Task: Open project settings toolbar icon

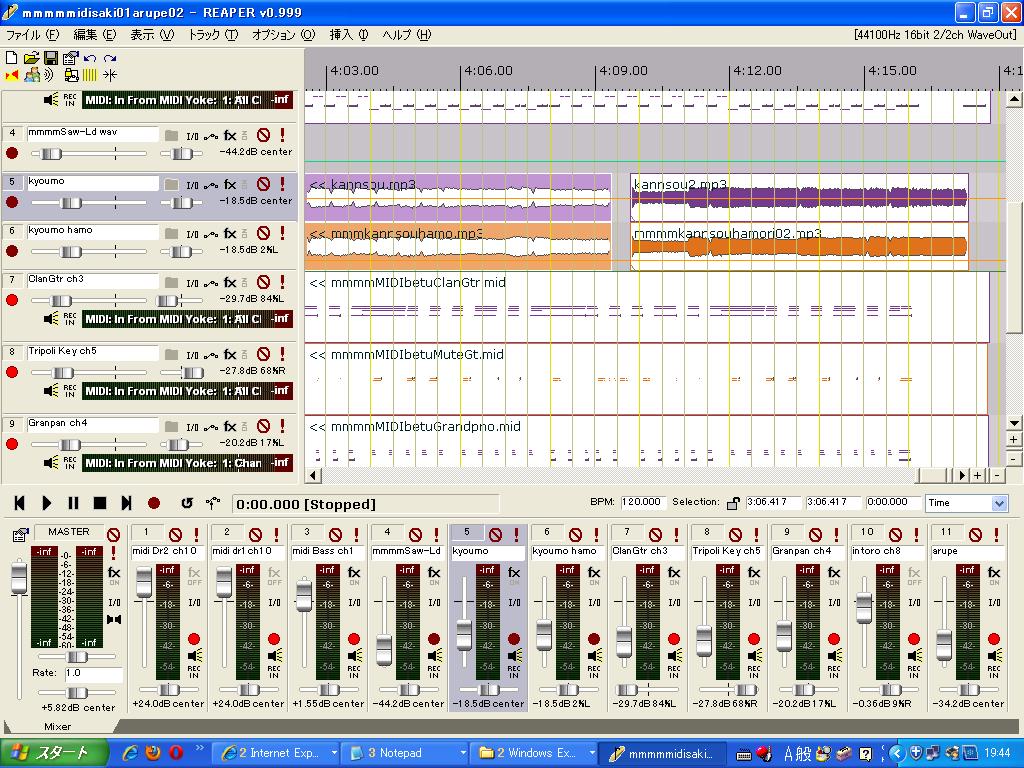Action: 71,58
